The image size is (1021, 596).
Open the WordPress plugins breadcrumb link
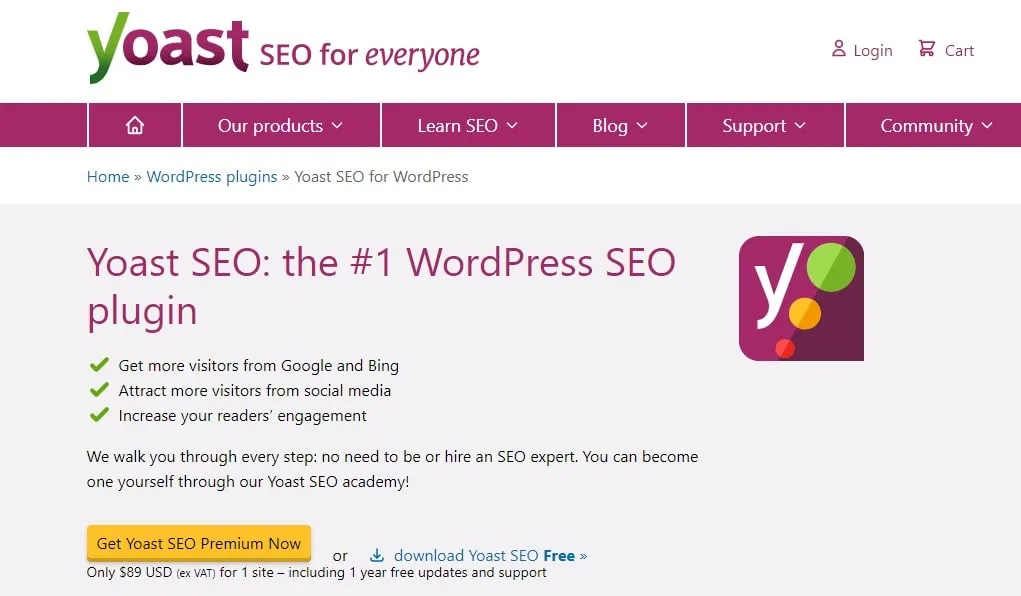pyautogui.click(x=212, y=177)
